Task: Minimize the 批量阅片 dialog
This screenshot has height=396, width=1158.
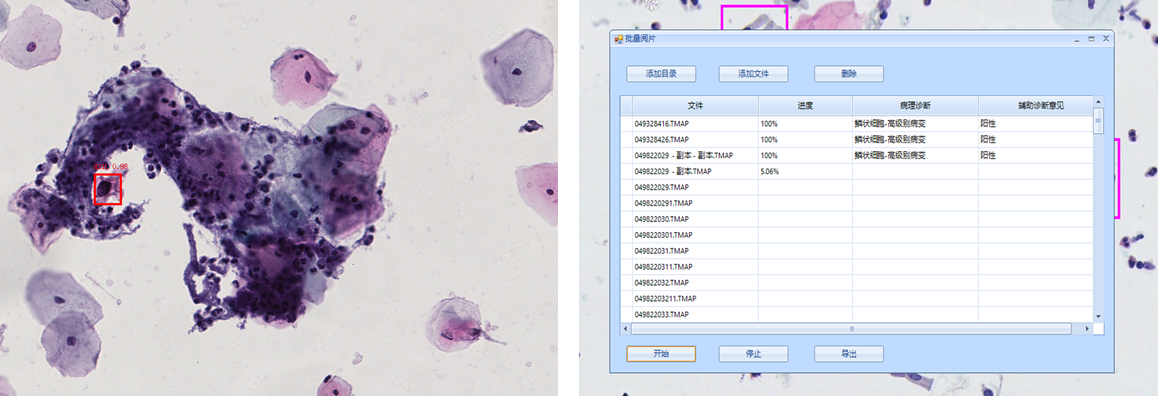Action: coord(1078,38)
